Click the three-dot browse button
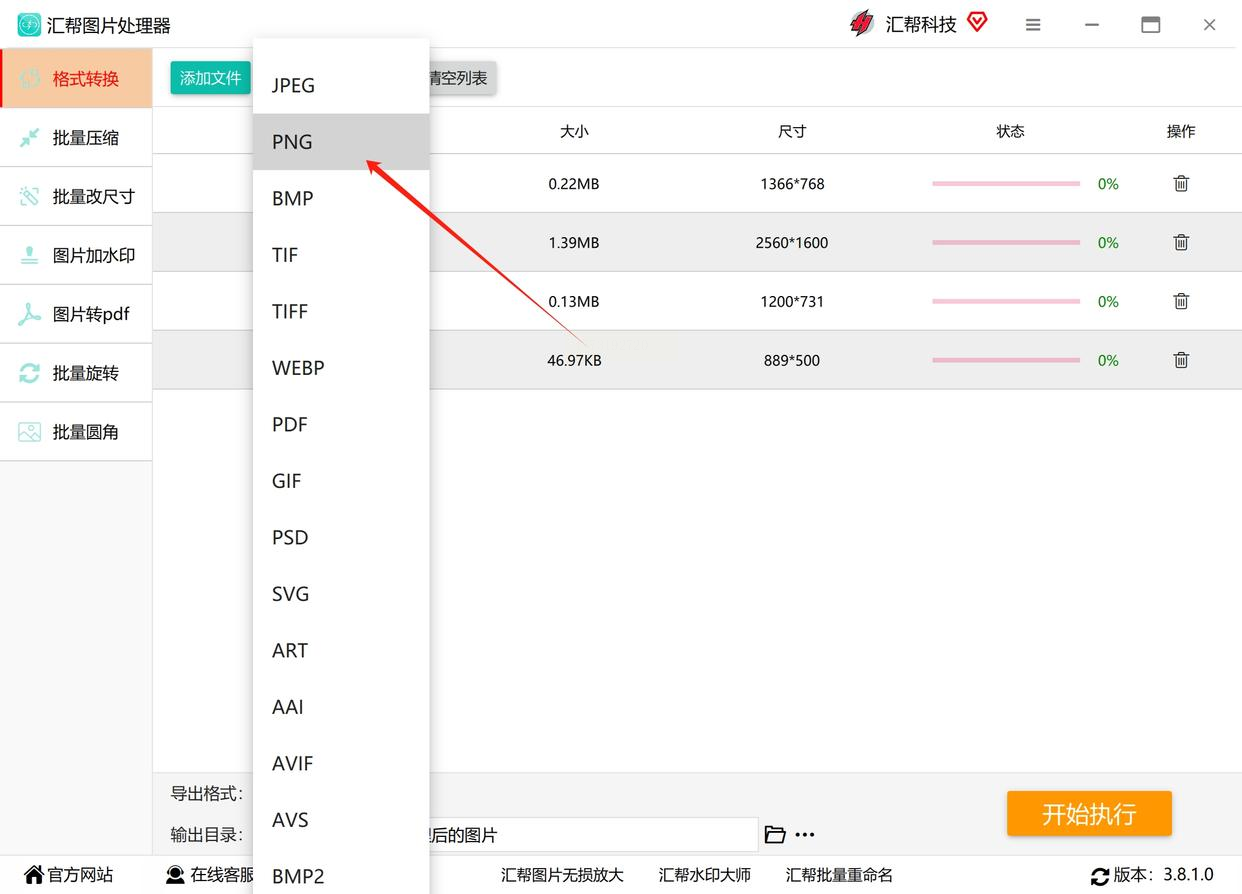 click(x=805, y=835)
